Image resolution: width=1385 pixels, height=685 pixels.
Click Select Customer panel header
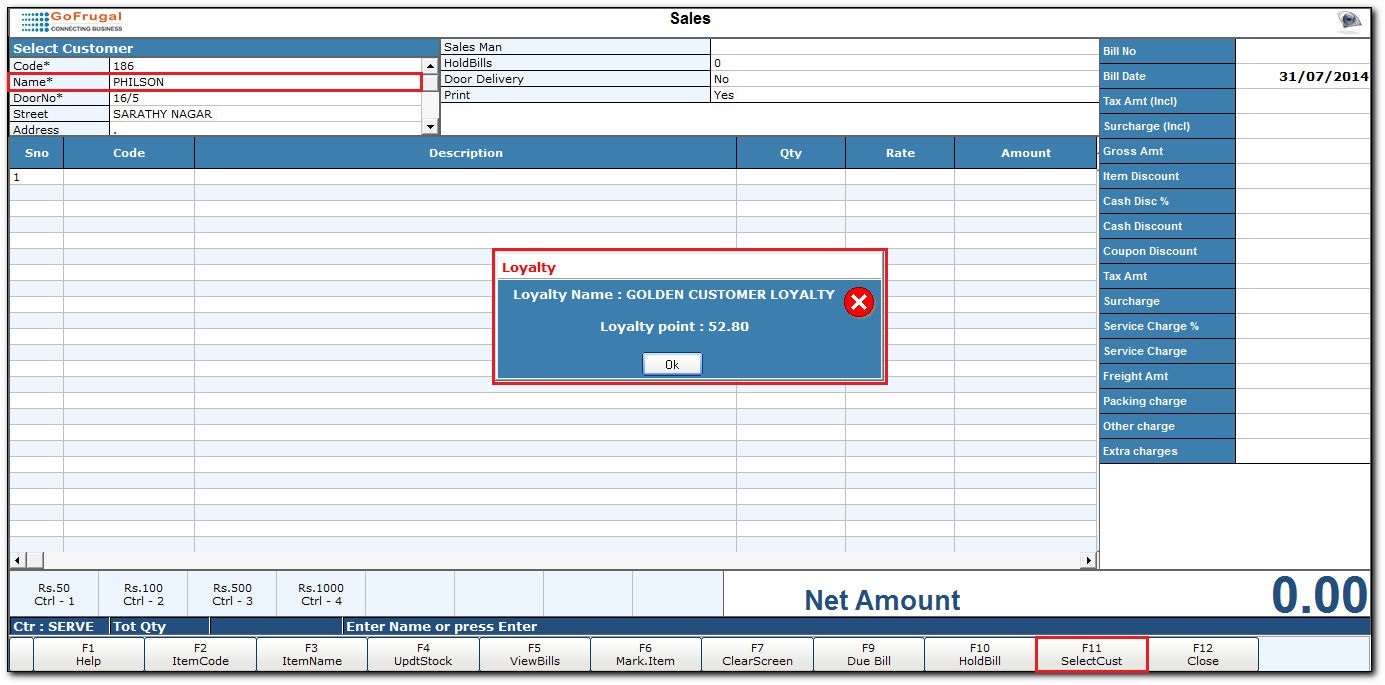tap(224, 48)
